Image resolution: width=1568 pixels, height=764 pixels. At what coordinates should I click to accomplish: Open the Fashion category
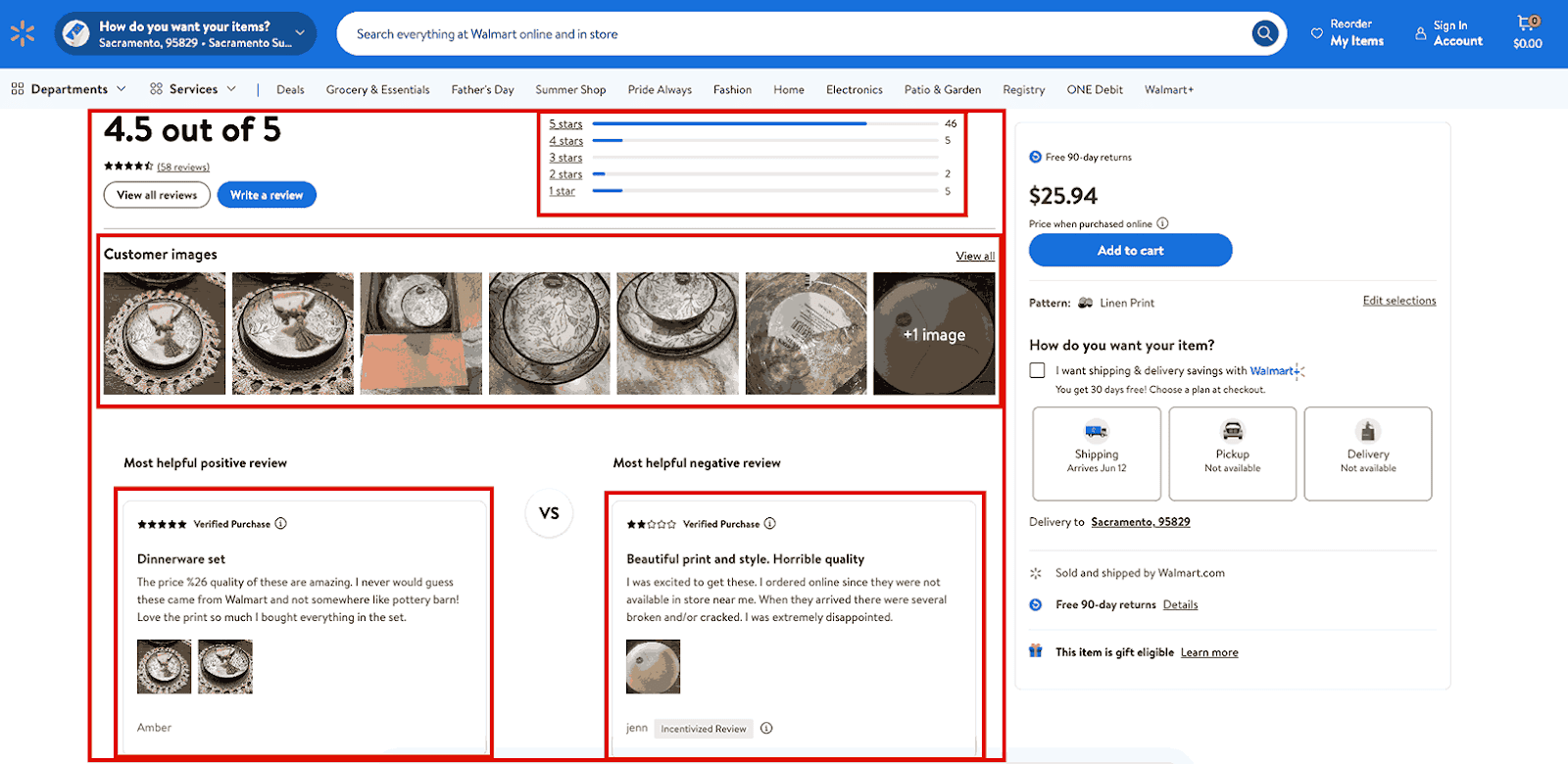tap(732, 89)
